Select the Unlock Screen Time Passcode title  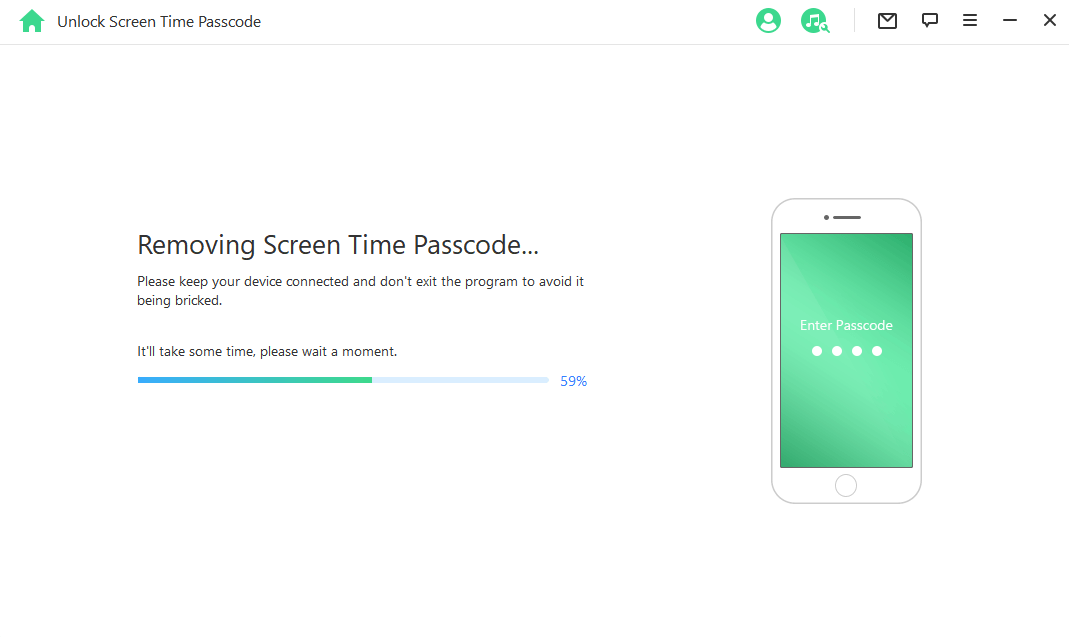pyautogui.click(x=159, y=21)
